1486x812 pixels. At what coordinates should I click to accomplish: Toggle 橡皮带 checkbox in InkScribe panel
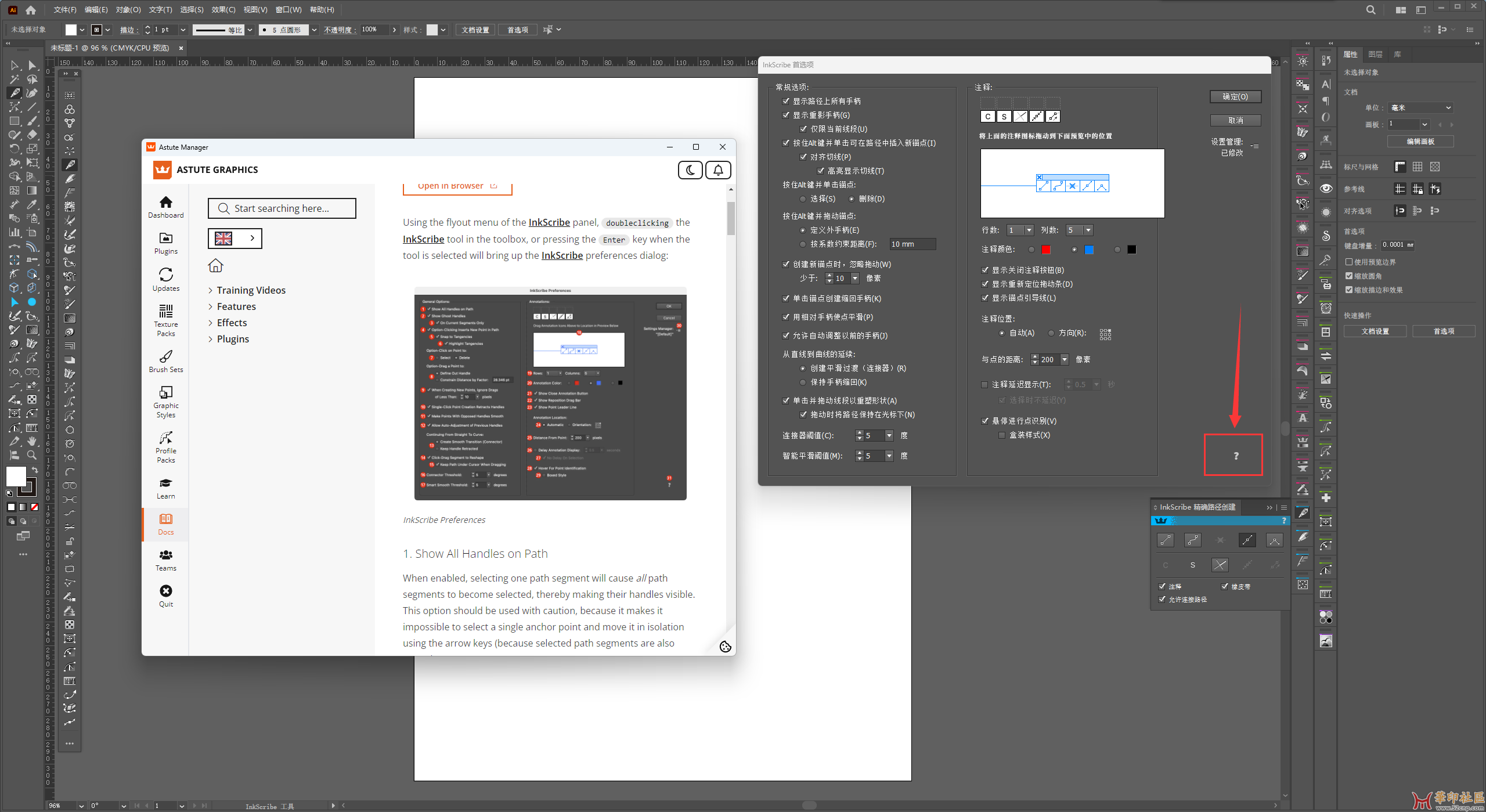pyautogui.click(x=1225, y=586)
